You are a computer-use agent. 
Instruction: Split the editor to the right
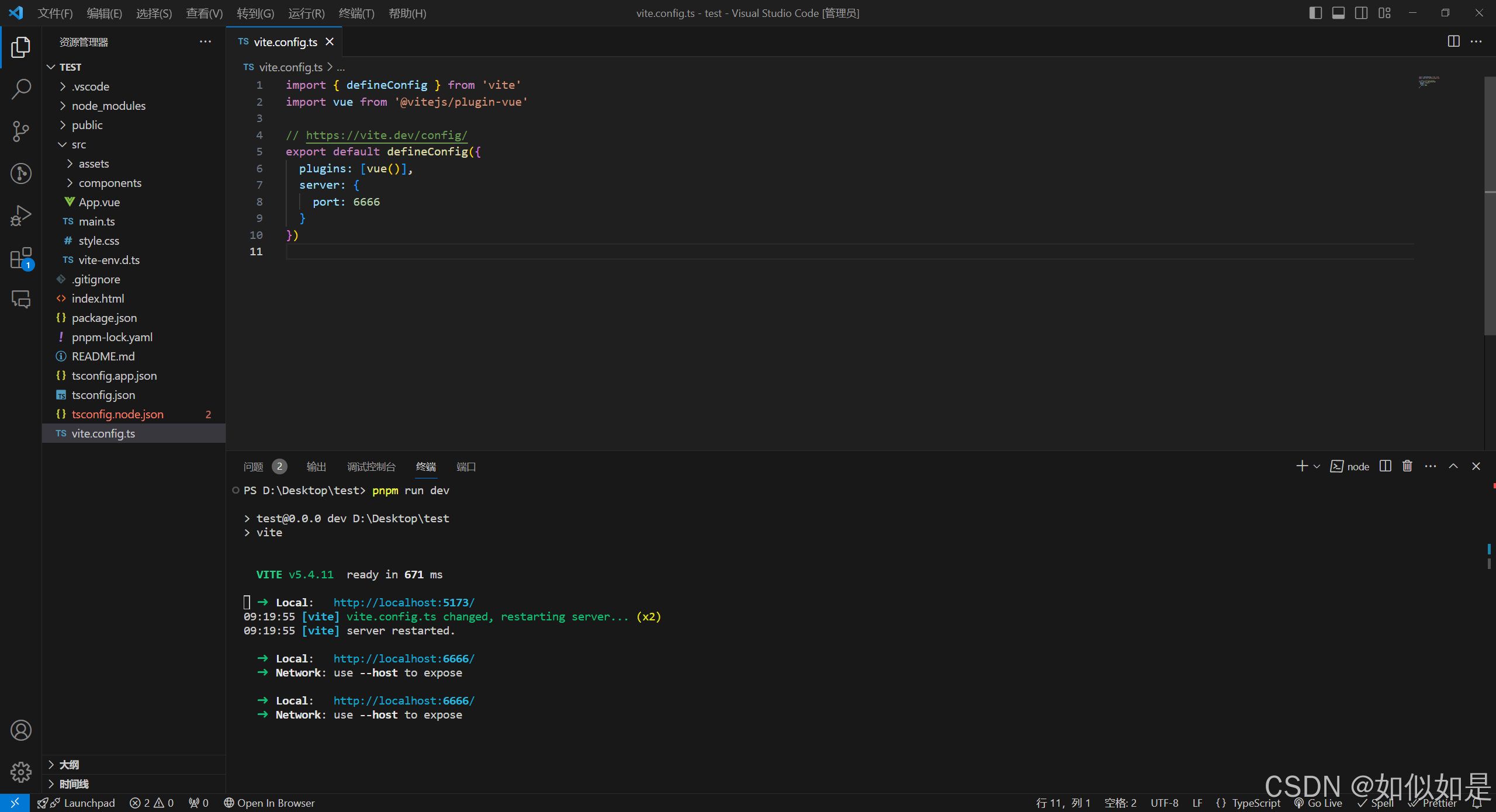tap(1453, 41)
